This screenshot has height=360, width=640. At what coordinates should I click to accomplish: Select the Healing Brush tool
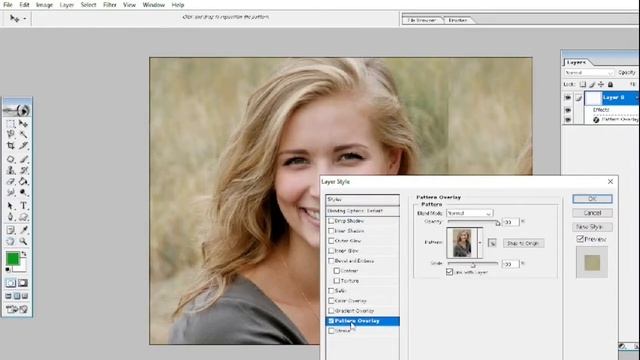(x=11, y=159)
